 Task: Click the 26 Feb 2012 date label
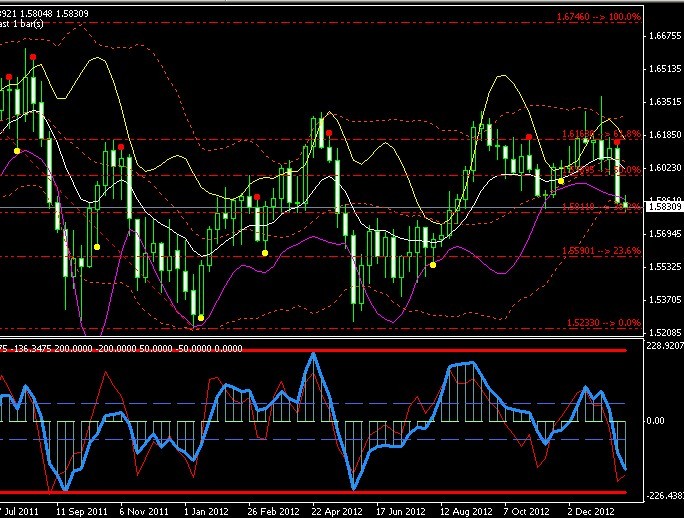click(x=274, y=511)
